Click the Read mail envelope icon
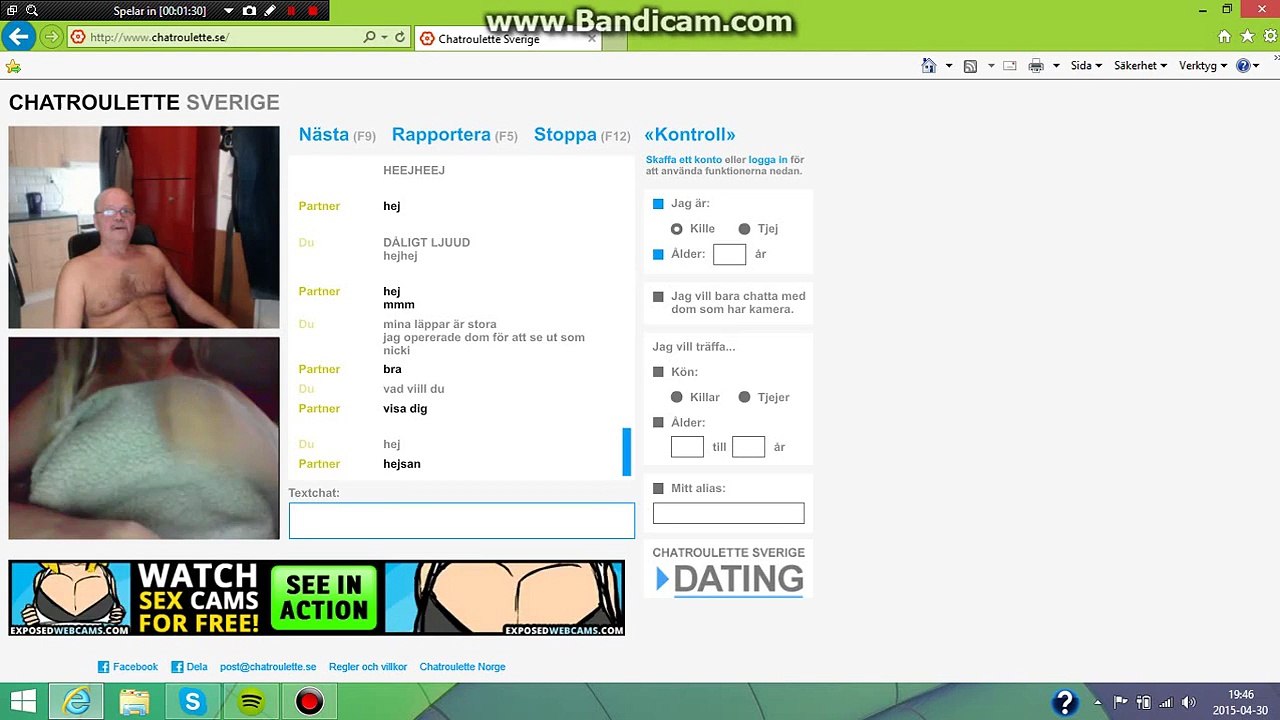 coord(1010,66)
